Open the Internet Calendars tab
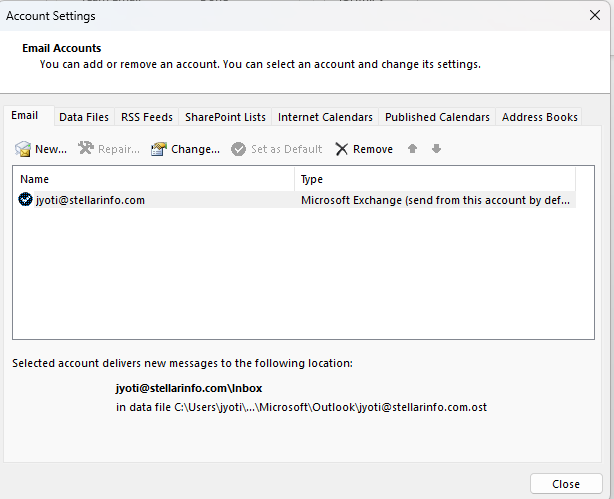This screenshot has height=499, width=614. coord(325,117)
